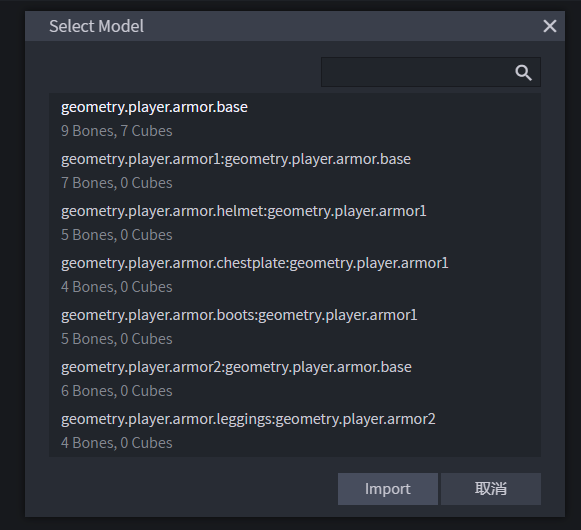Select the armor.leggings geometry model

pos(295,430)
